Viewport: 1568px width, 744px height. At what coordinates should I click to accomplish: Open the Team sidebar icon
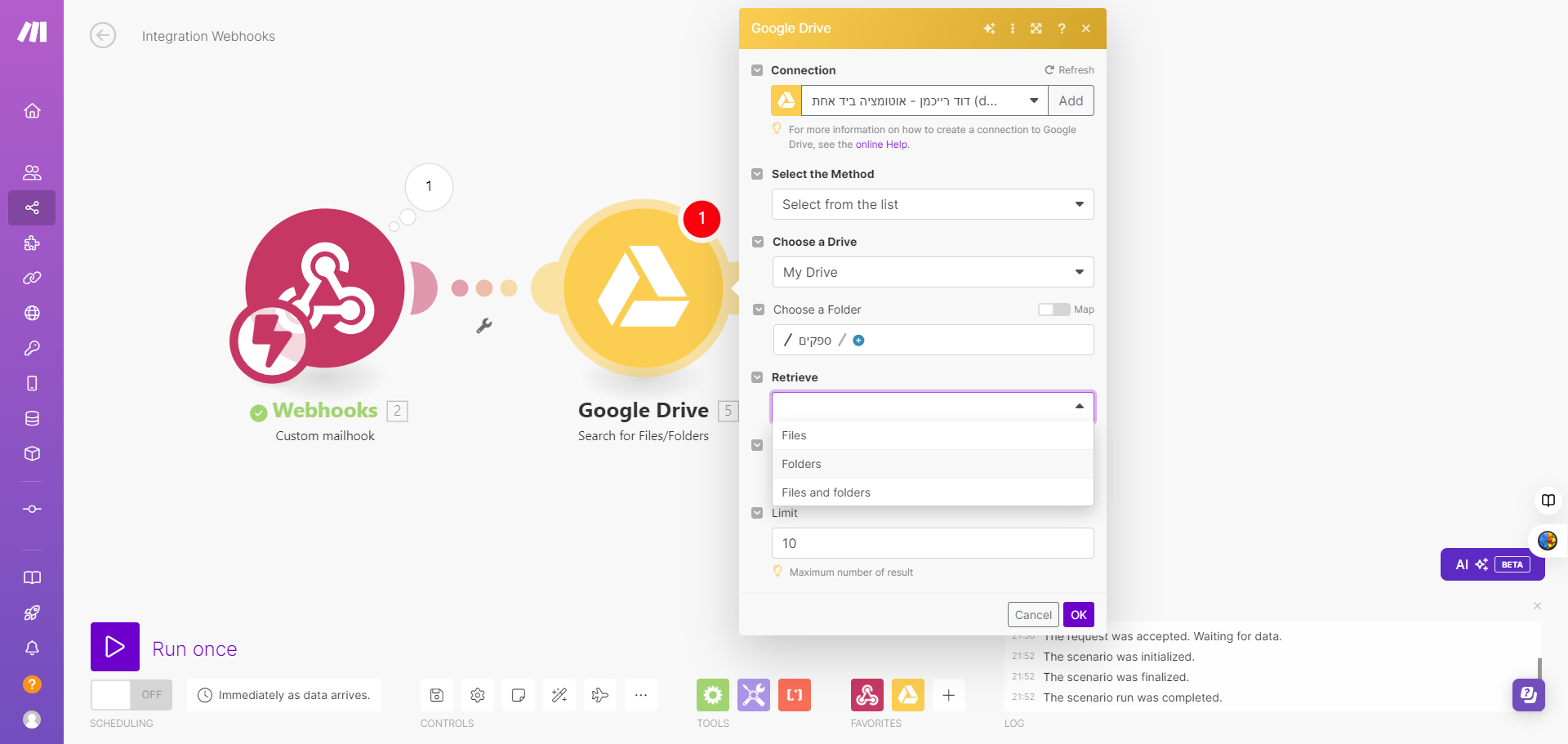pyautogui.click(x=32, y=172)
